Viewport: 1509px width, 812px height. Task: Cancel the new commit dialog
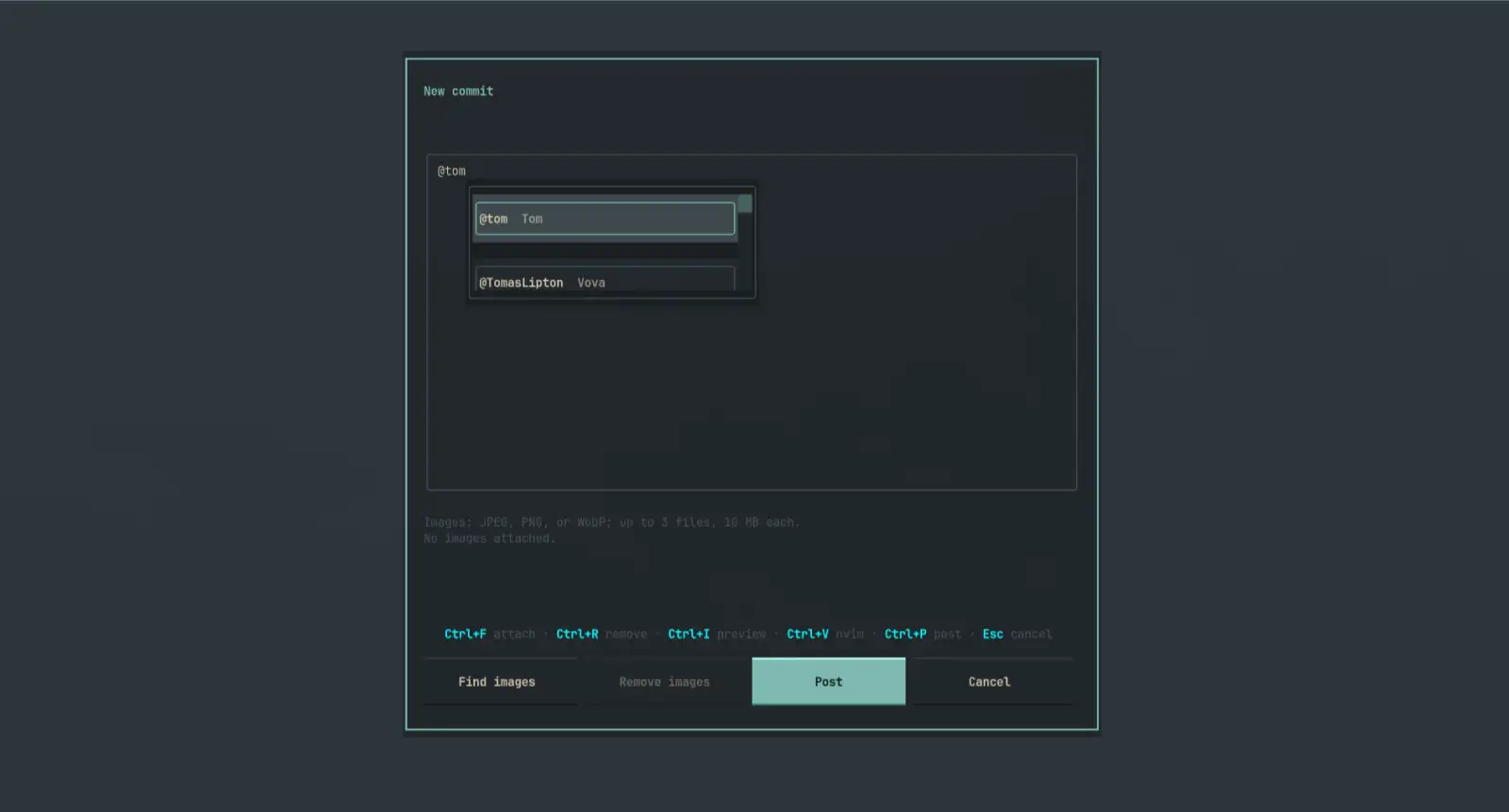989,682
